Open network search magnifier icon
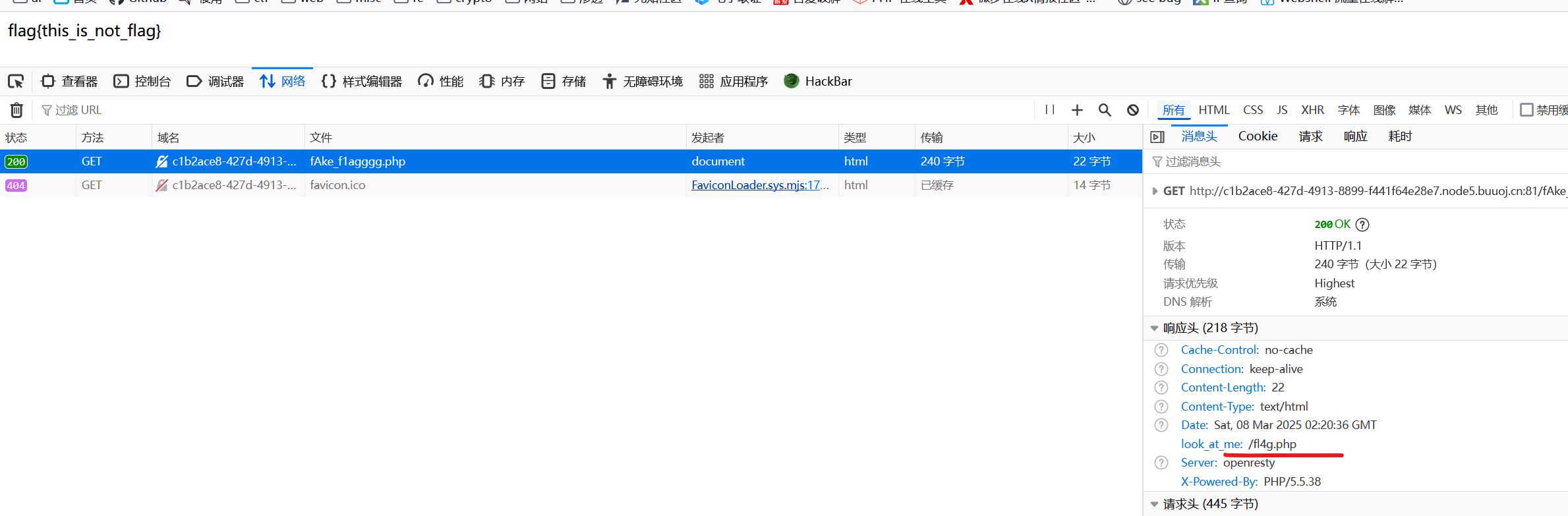Viewport: 1568px width, 516px height. [x=1105, y=110]
